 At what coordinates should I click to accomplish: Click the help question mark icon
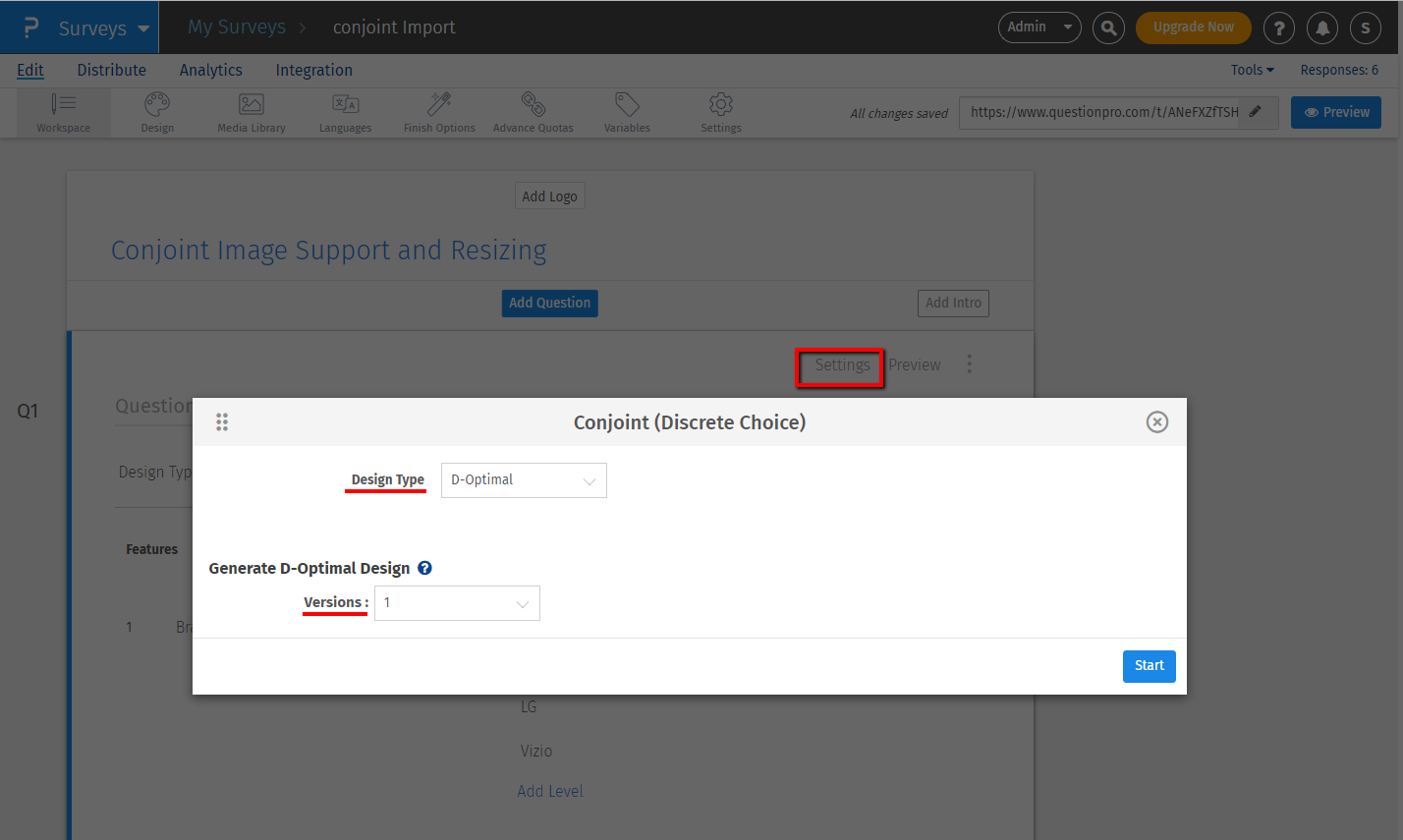tap(1278, 28)
